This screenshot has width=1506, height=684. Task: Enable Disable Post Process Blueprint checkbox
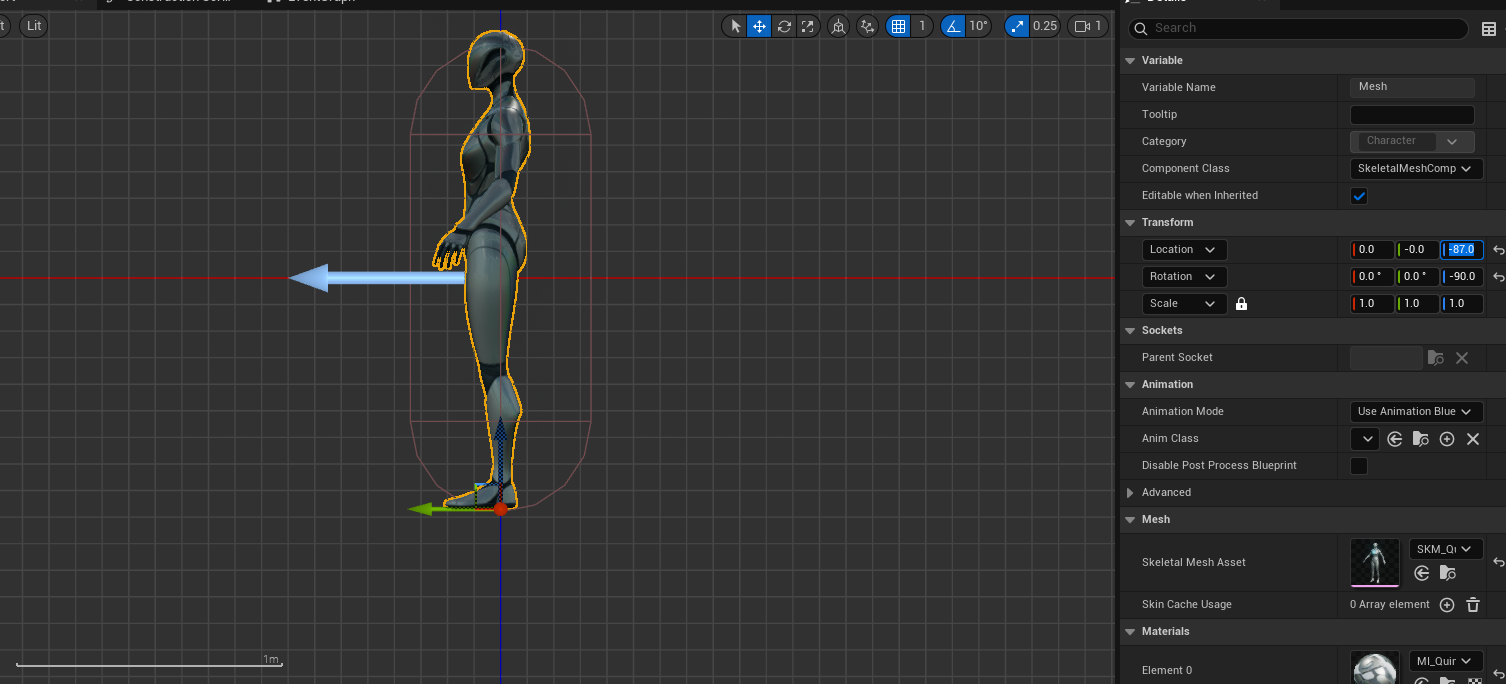1359,466
